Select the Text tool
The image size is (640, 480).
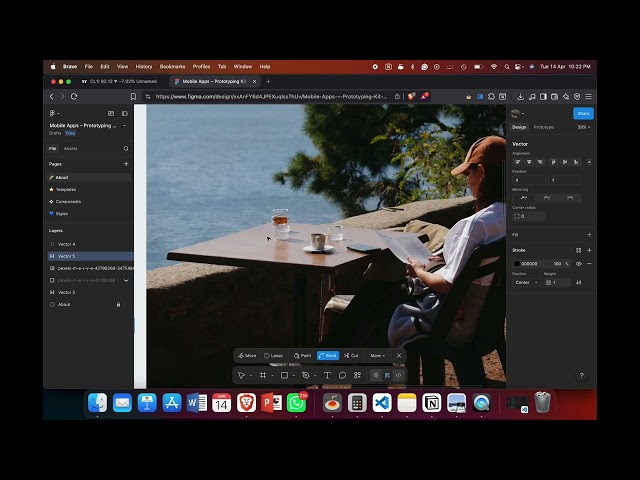[x=327, y=375]
